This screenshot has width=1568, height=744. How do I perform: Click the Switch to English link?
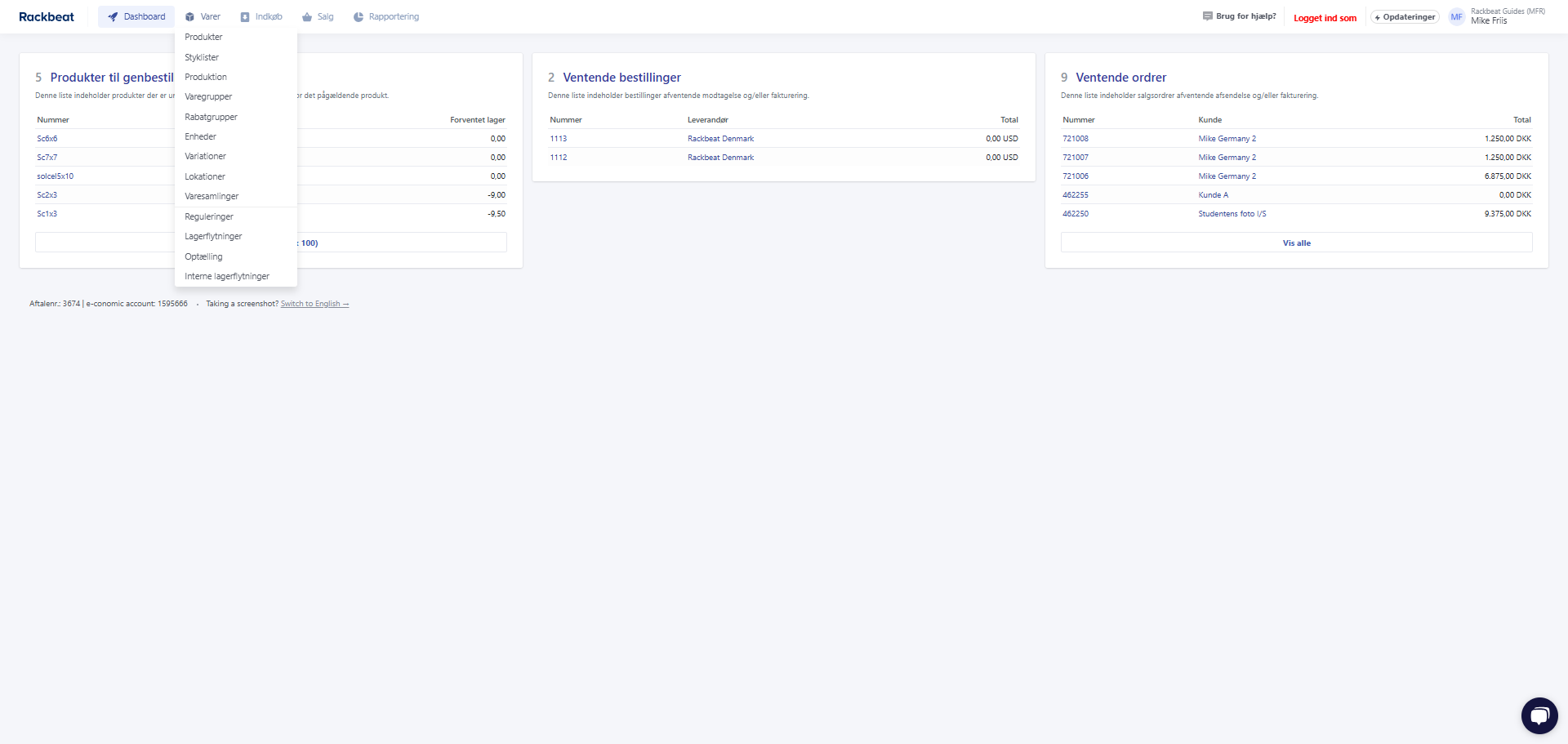coord(314,304)
